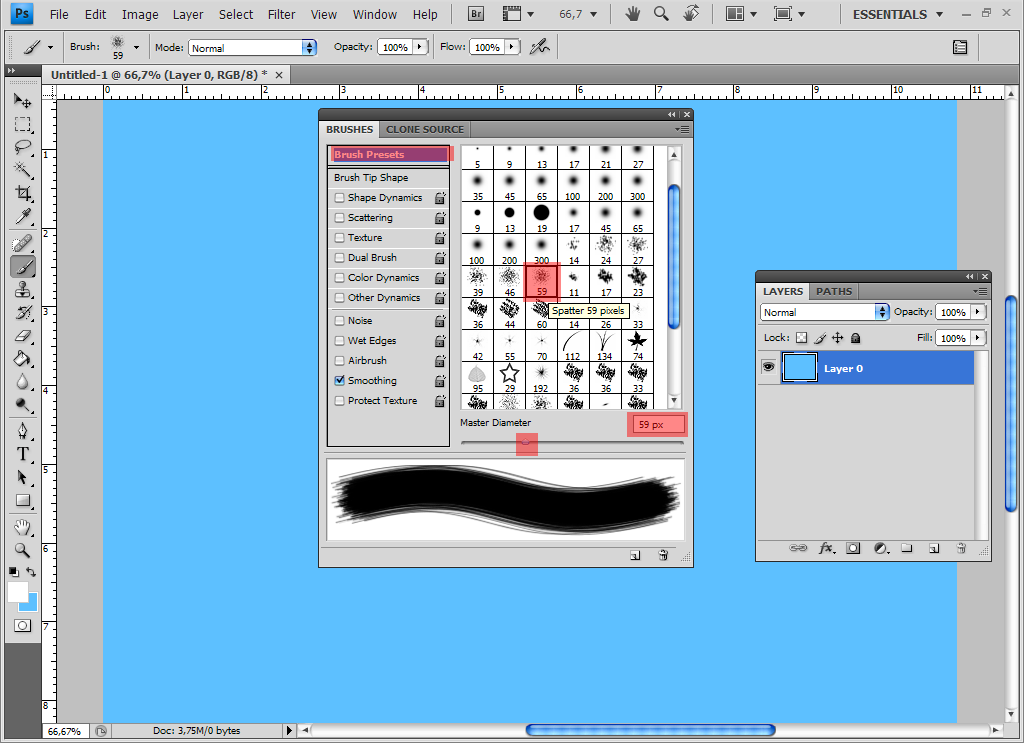The height and width of the screenshot is (743, 1024).
Task: Add a layer style with fx button
Action: 826,548
